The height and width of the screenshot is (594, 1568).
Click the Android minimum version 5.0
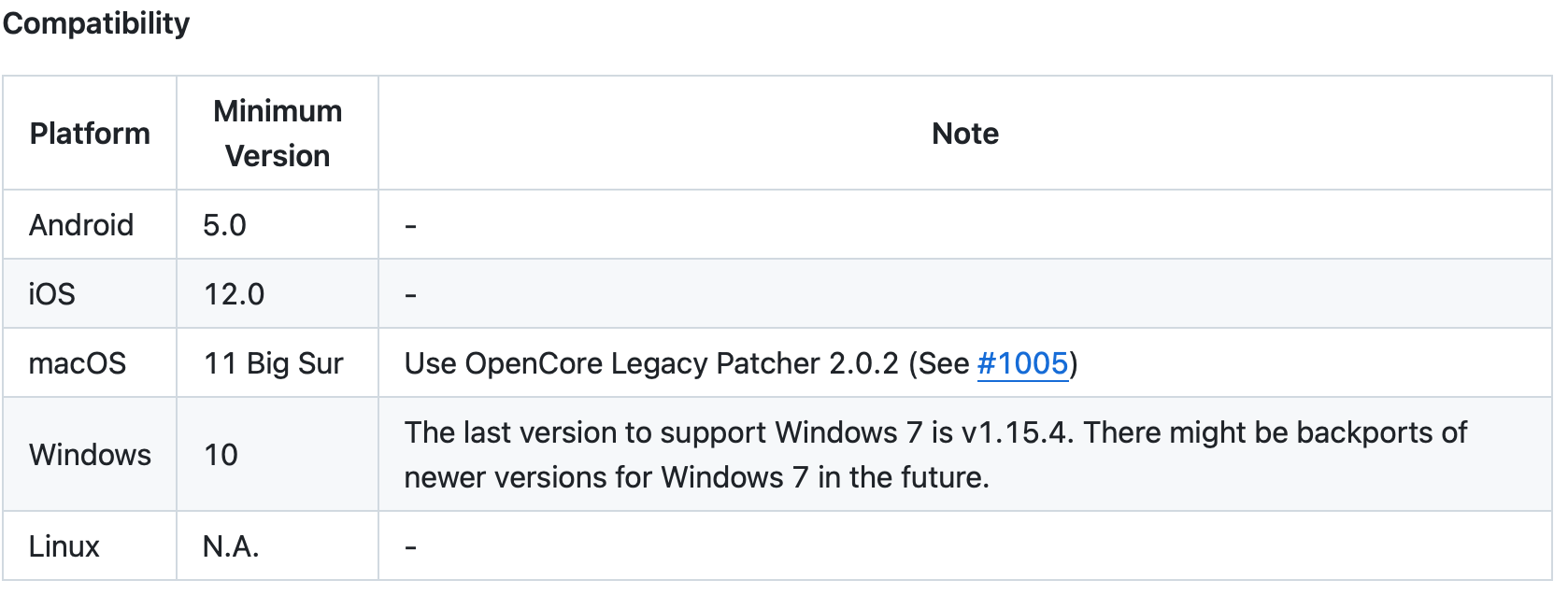tap(224, 225)
